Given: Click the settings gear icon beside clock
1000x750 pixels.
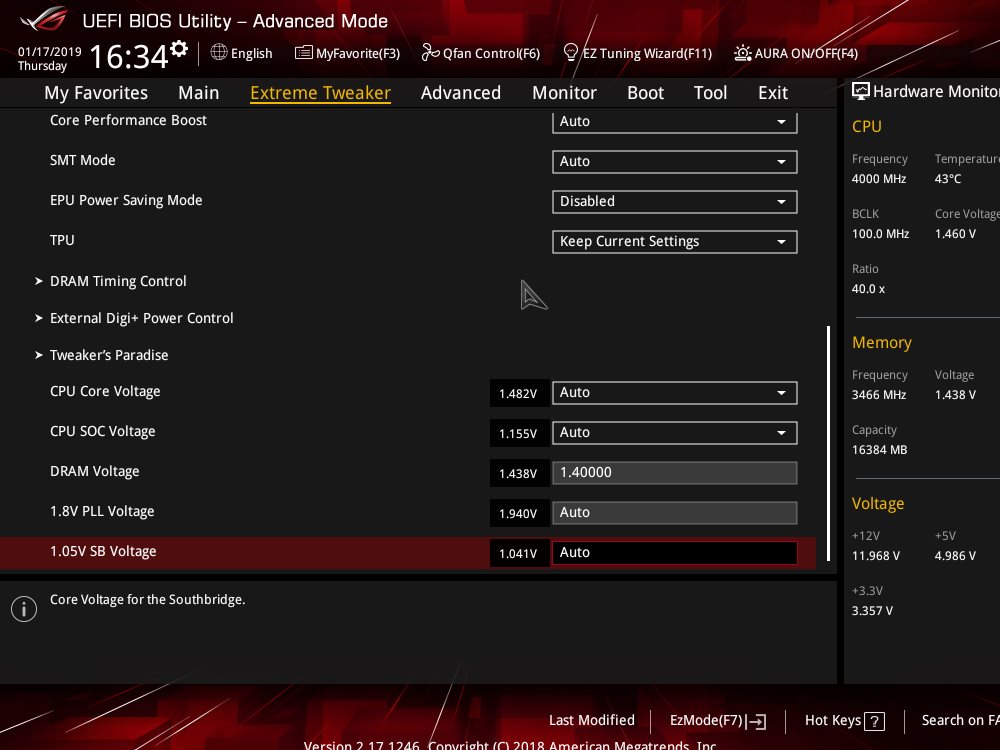Looking at the screenshot, I should 179,49.
